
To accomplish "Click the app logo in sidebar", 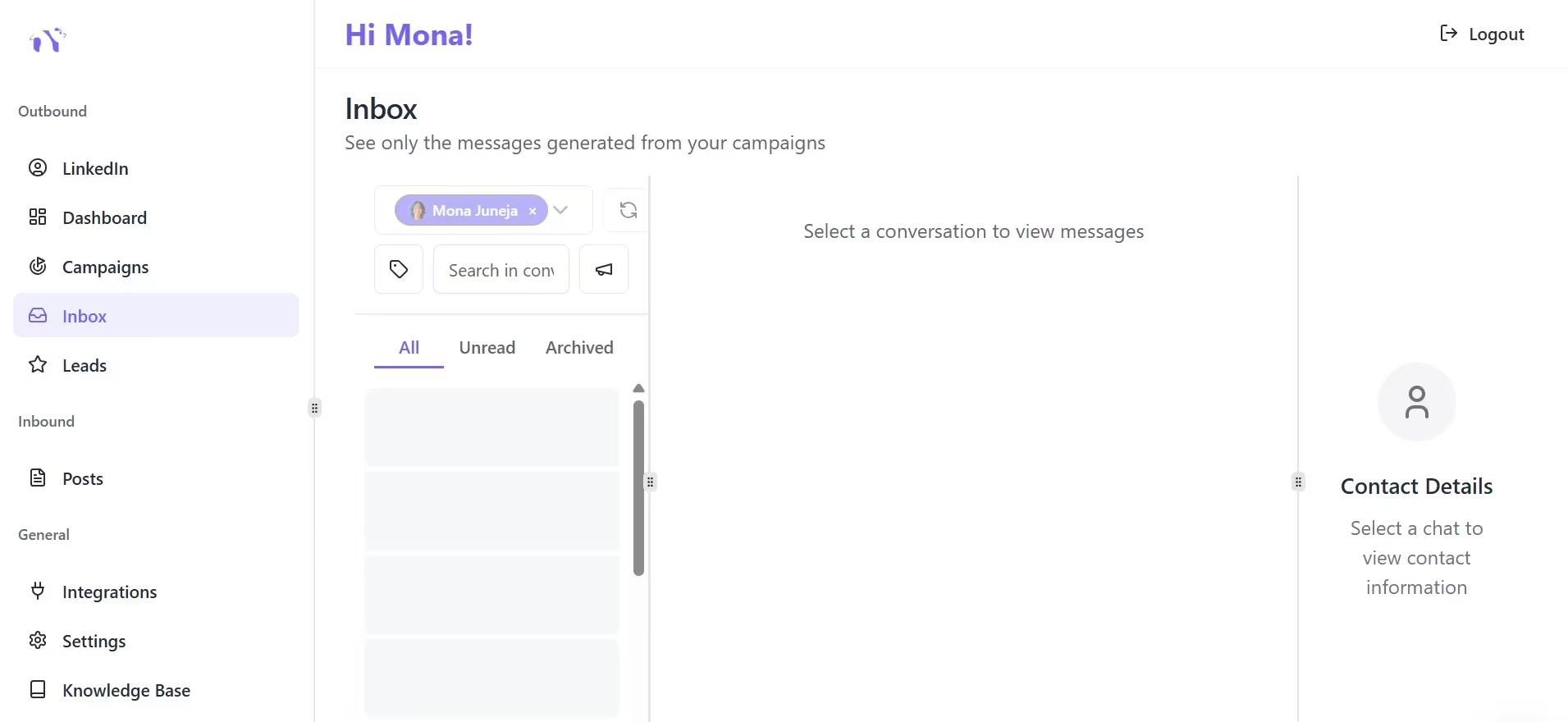I will point(48,39).
